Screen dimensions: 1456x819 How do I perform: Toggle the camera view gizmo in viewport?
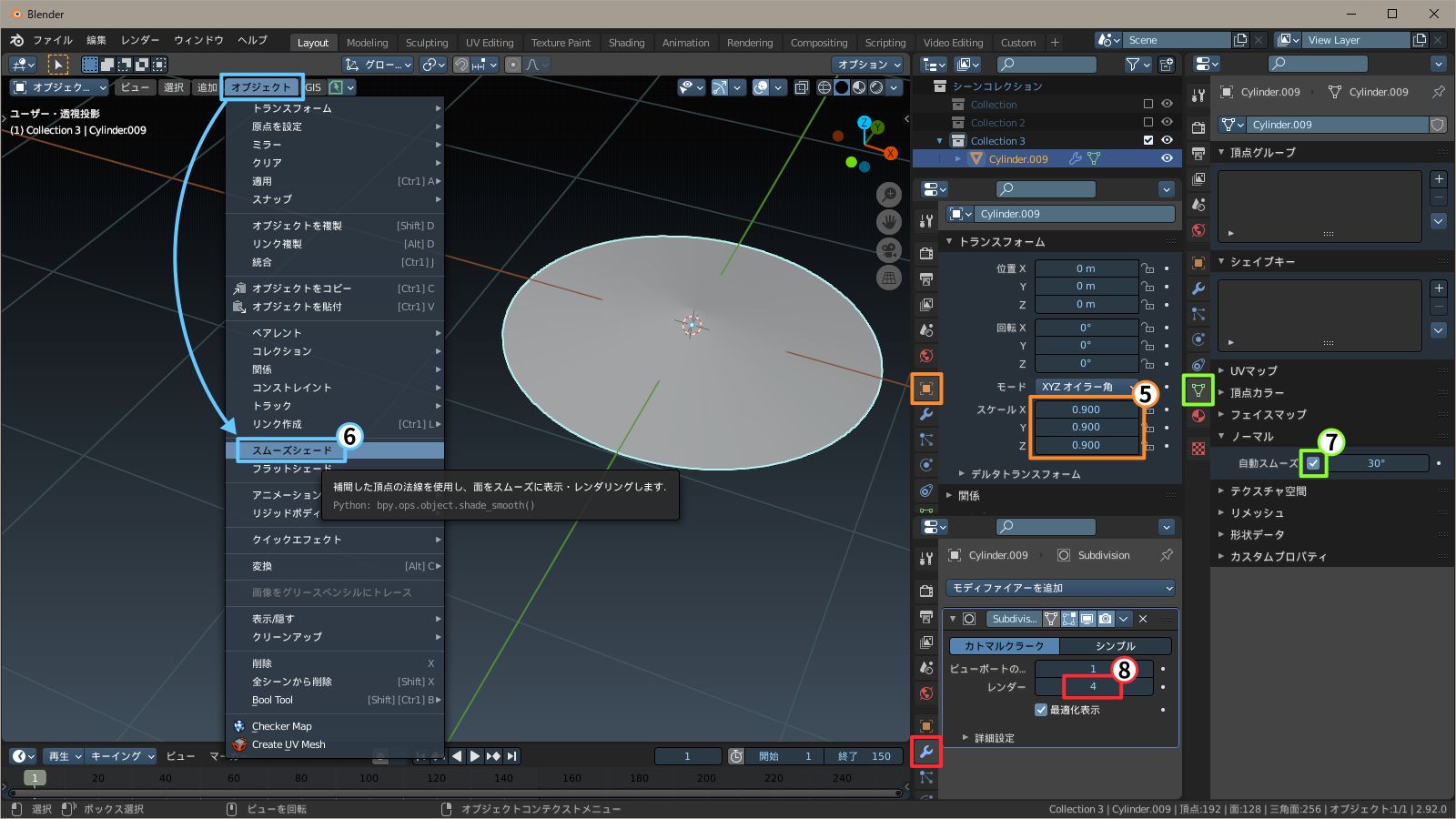point(888,250)
